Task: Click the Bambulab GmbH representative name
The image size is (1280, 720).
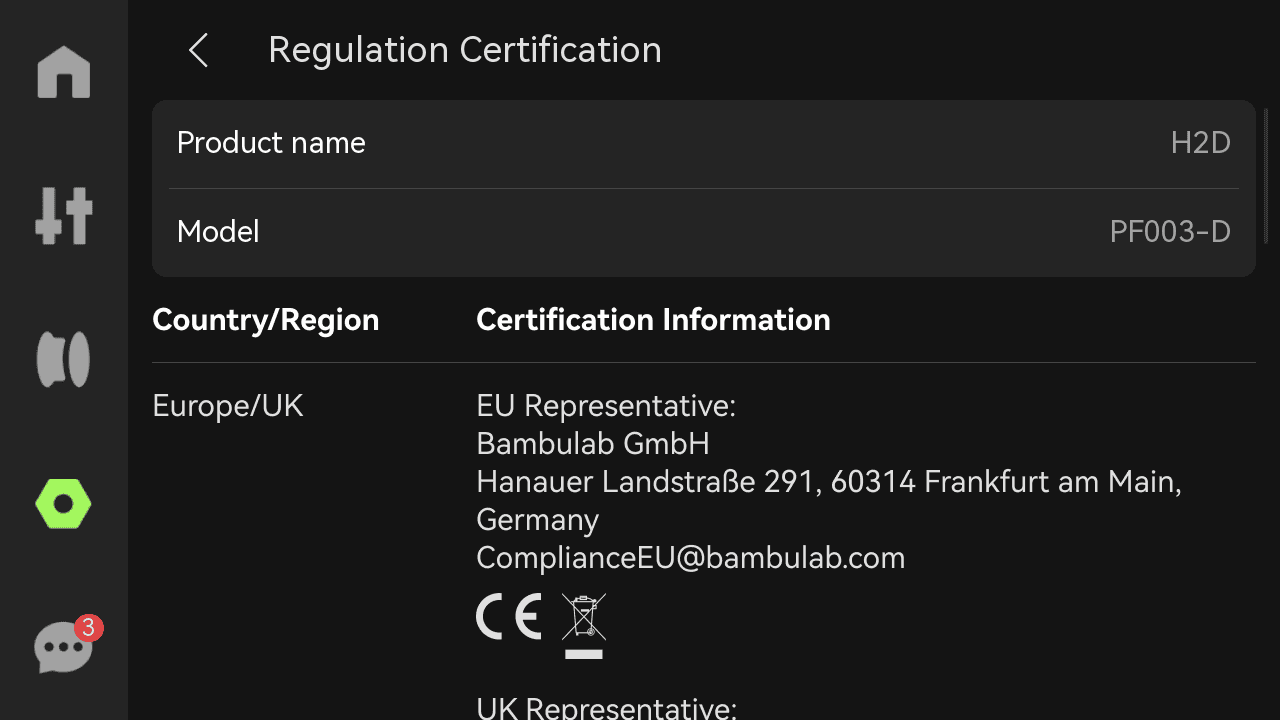Action: (x=593, y=444)
